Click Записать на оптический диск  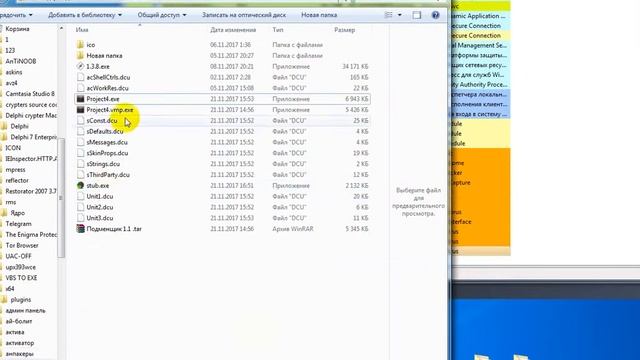(244, 15)
